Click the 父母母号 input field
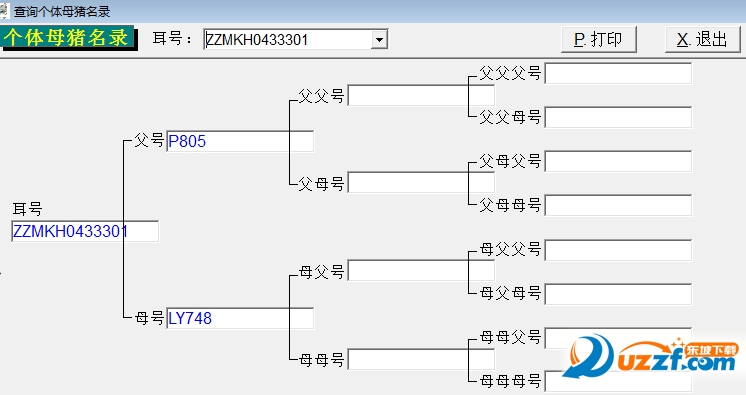Image resolution: width=746 pixels, height=395 pixels. click(x=618, y=206)
